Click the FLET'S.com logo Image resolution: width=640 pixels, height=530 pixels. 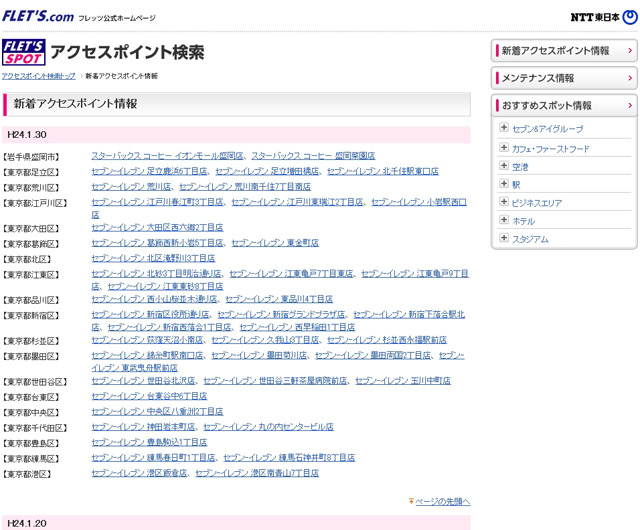coord(38,16)
